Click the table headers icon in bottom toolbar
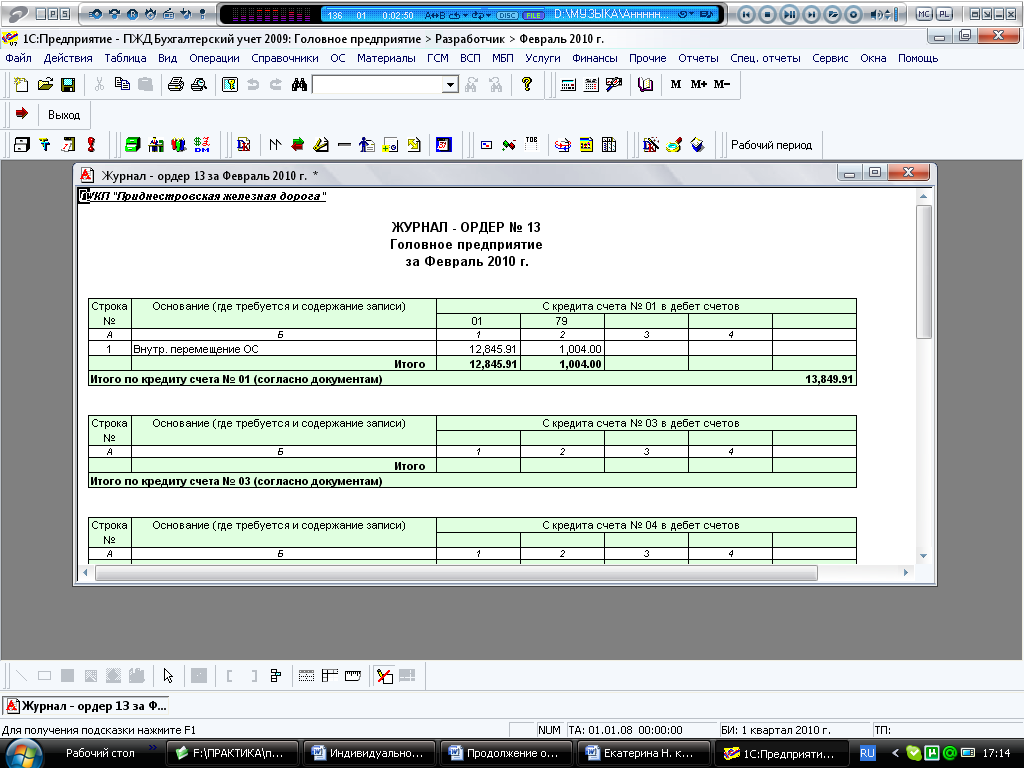Viewport: 1024px width, 768px height. point(330,675)
